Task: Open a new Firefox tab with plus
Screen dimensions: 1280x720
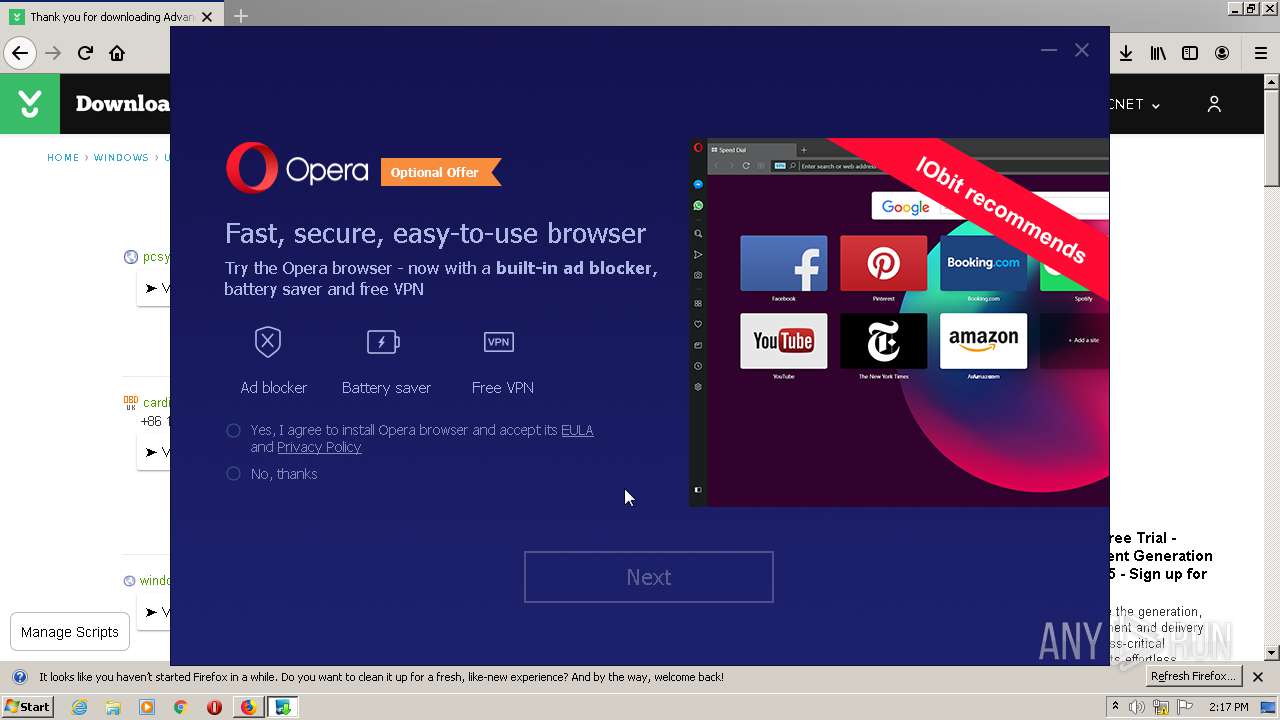Action: pos(241,16)
